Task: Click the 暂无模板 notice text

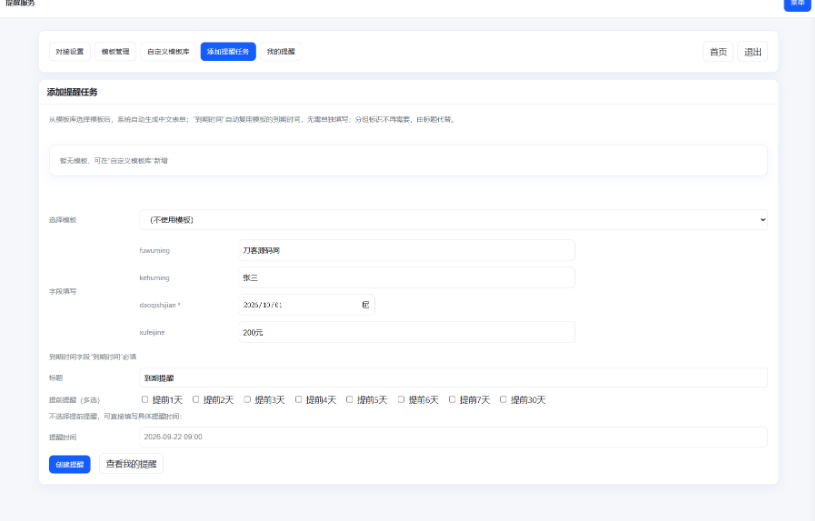Action: click(x=113, y=161)
